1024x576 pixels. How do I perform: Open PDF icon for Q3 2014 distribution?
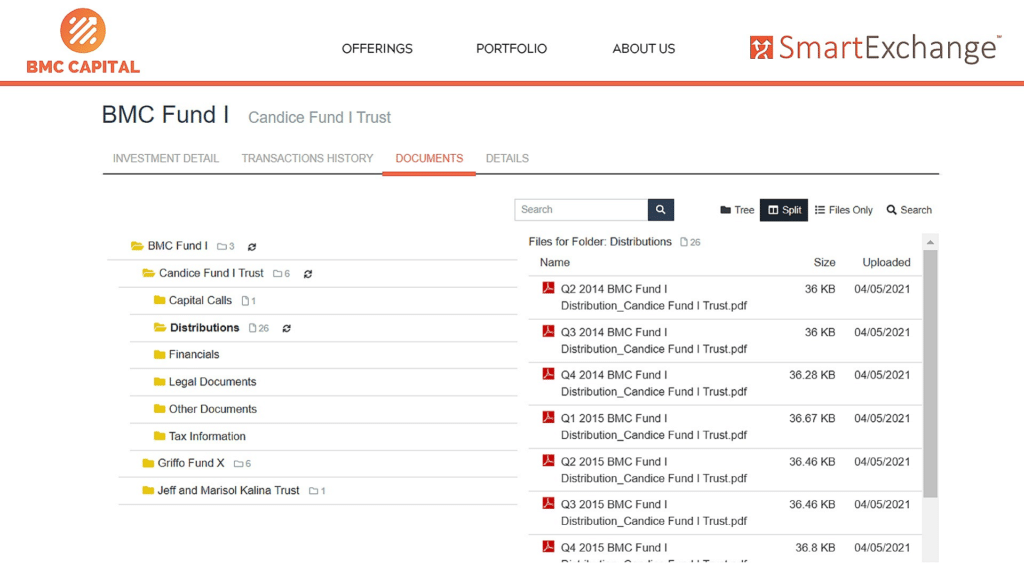549,331
